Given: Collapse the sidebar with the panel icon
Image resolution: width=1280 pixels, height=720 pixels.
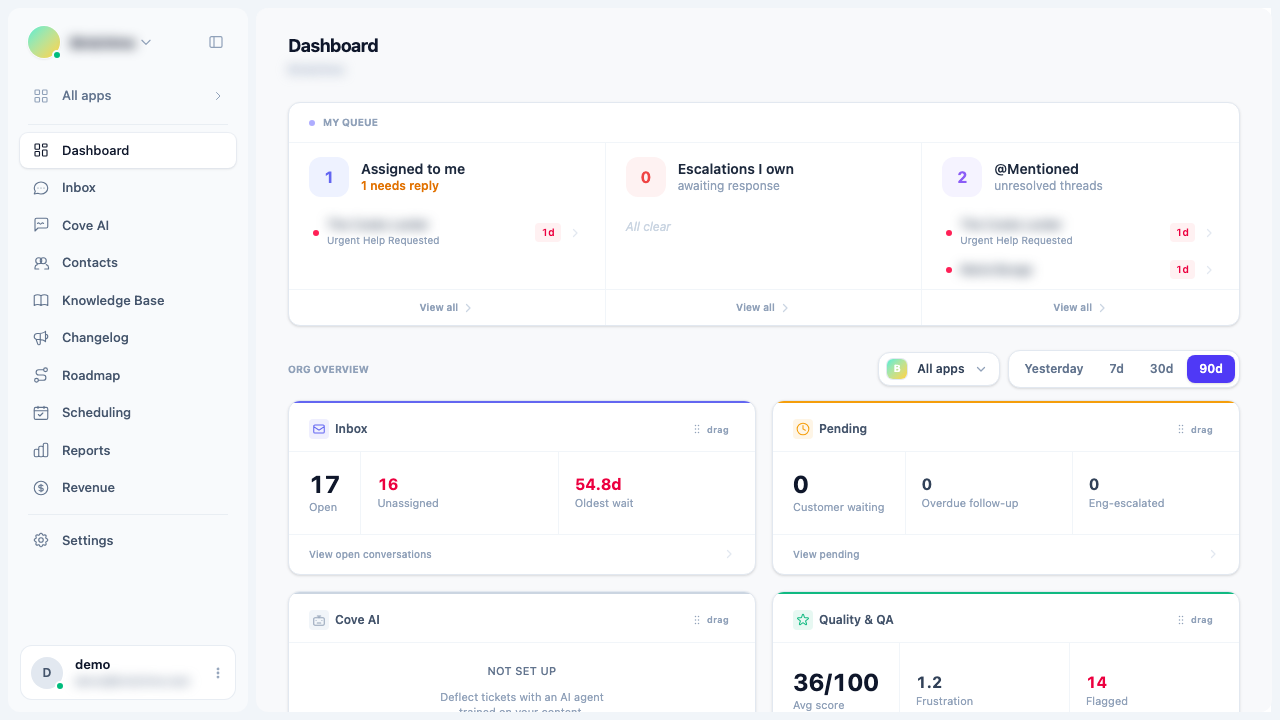Looking at the screenshot, I should point(216,42).
